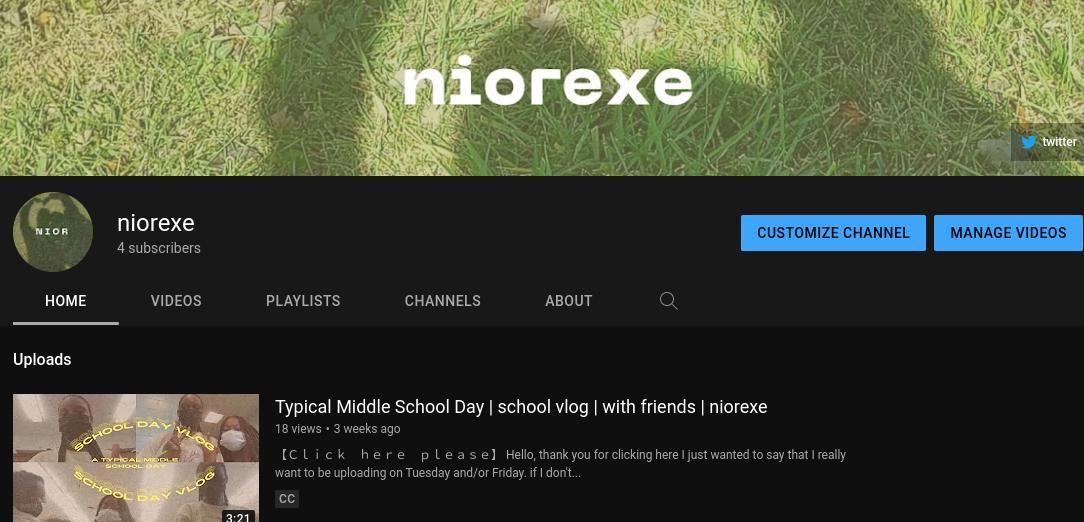Click the 4 subscribers count text
This screenshot has height=522, width=1084.
pos(159,248)
